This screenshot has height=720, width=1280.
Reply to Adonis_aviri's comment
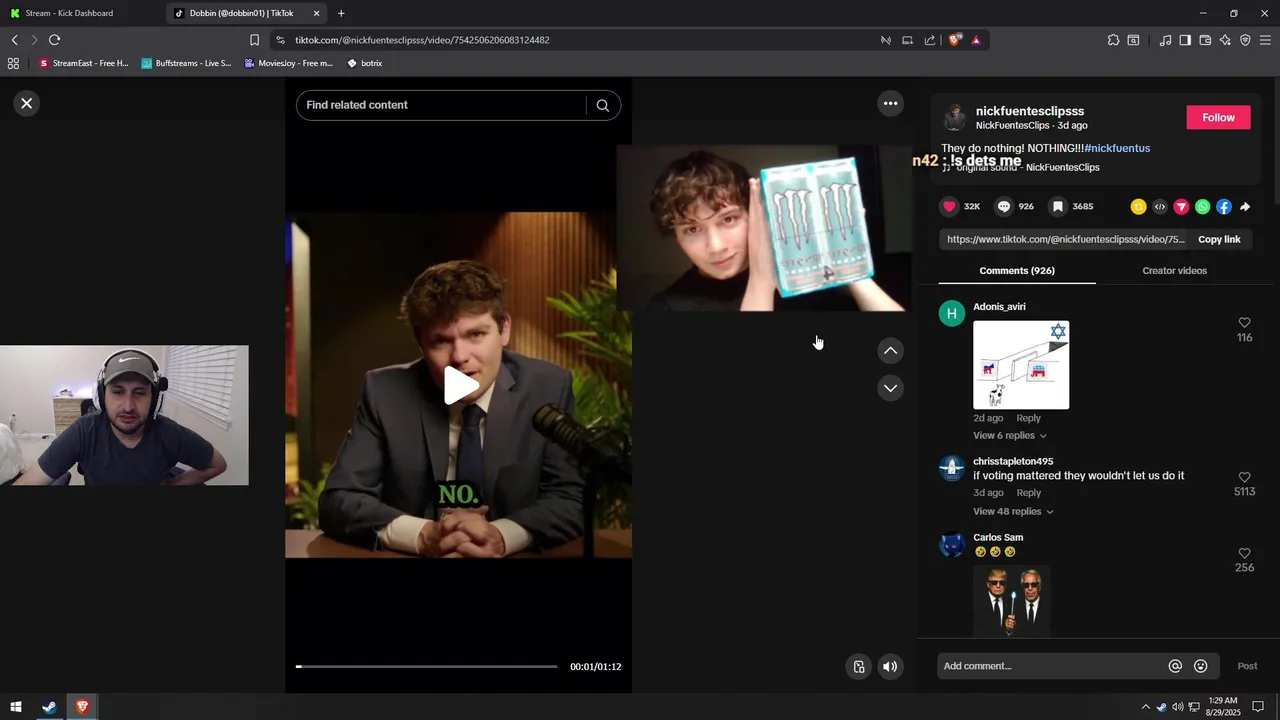point(1028,418)
